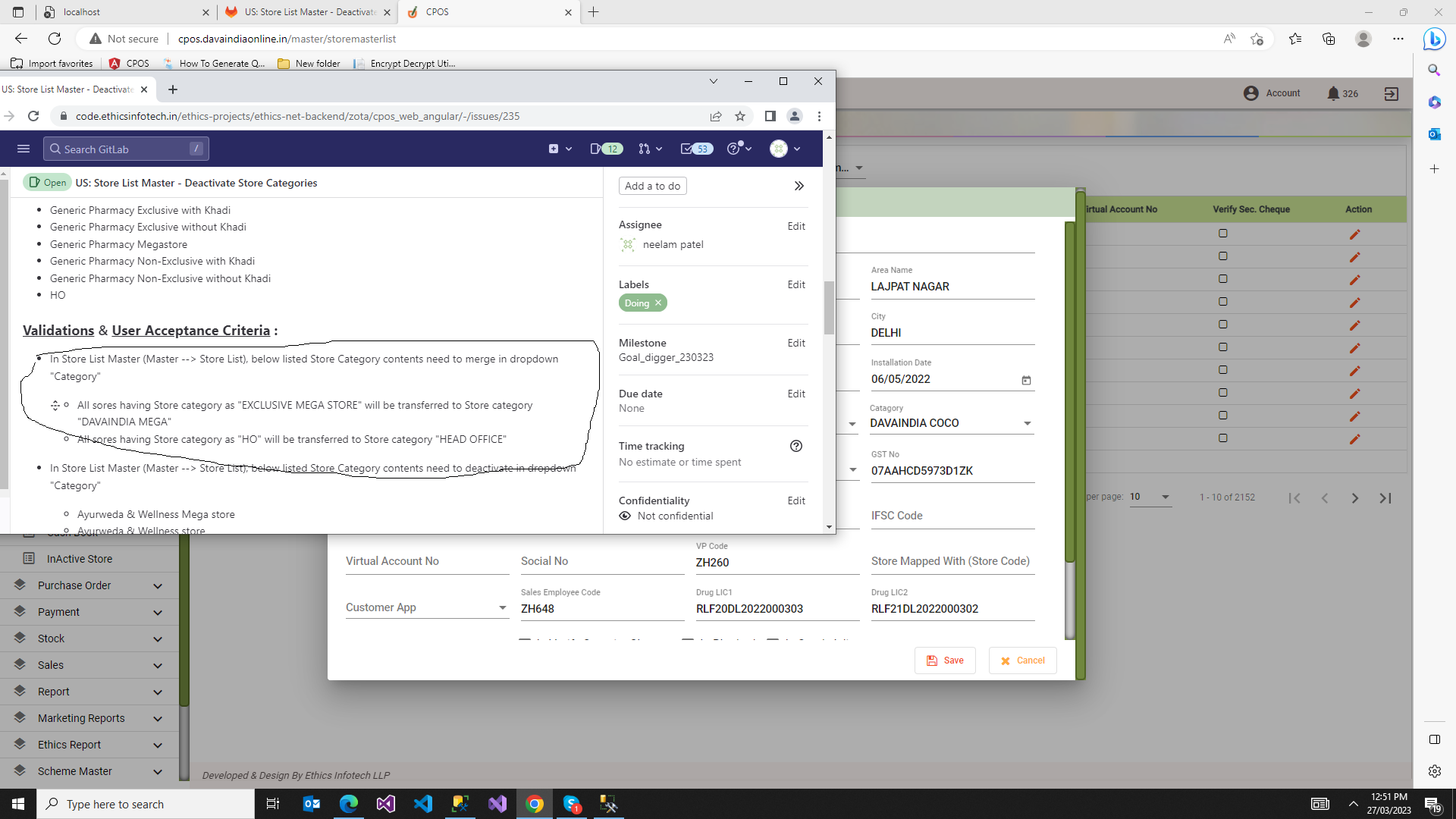1456x819 pixels.
Task: Collapse the issue sidebar double-chevron
Action: pos(799,186)
